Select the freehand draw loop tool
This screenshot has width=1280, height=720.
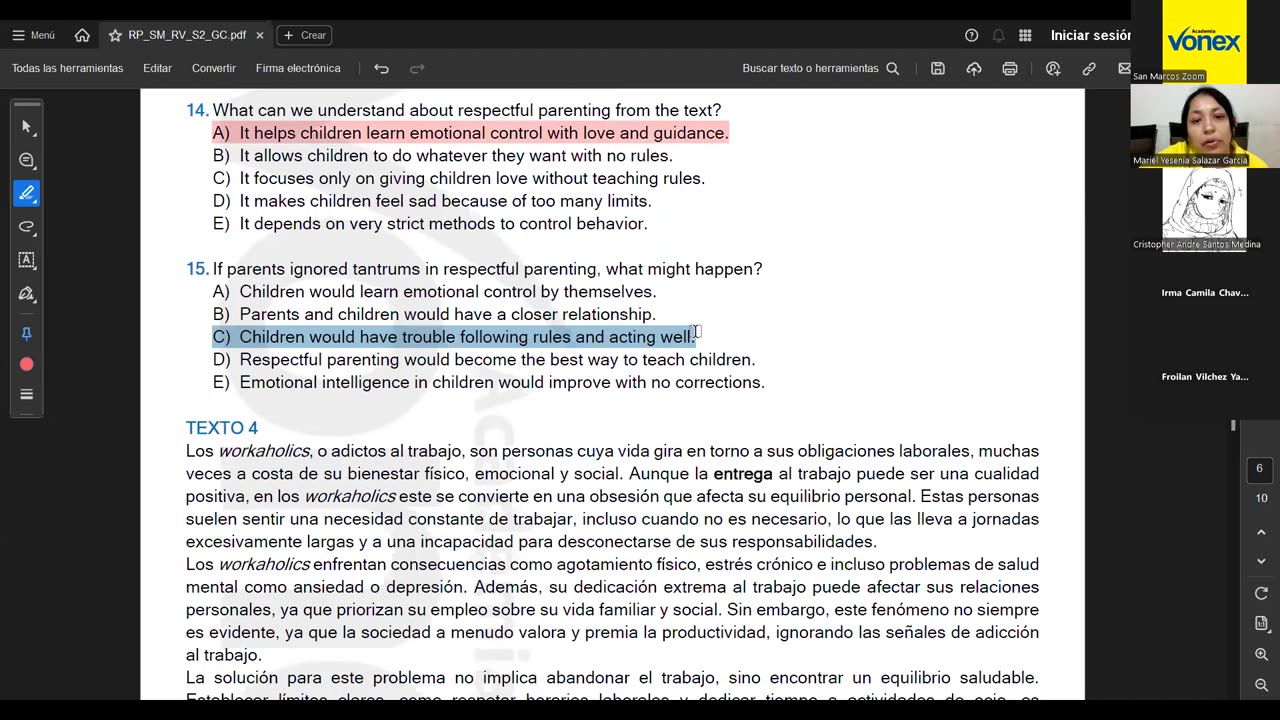[27, 226]
